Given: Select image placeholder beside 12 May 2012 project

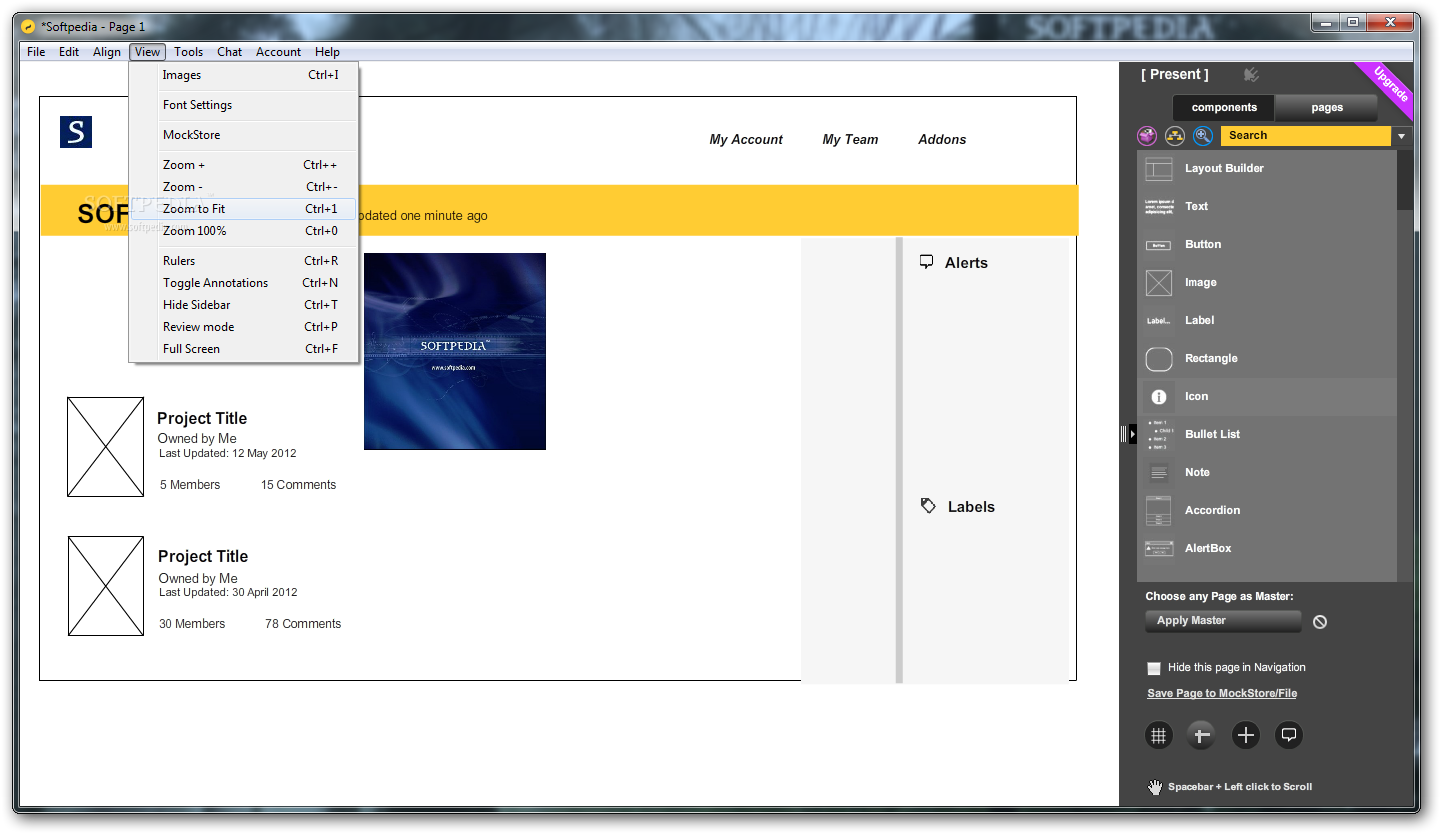Looking at the screenshot, I should (x=105, y=447).
